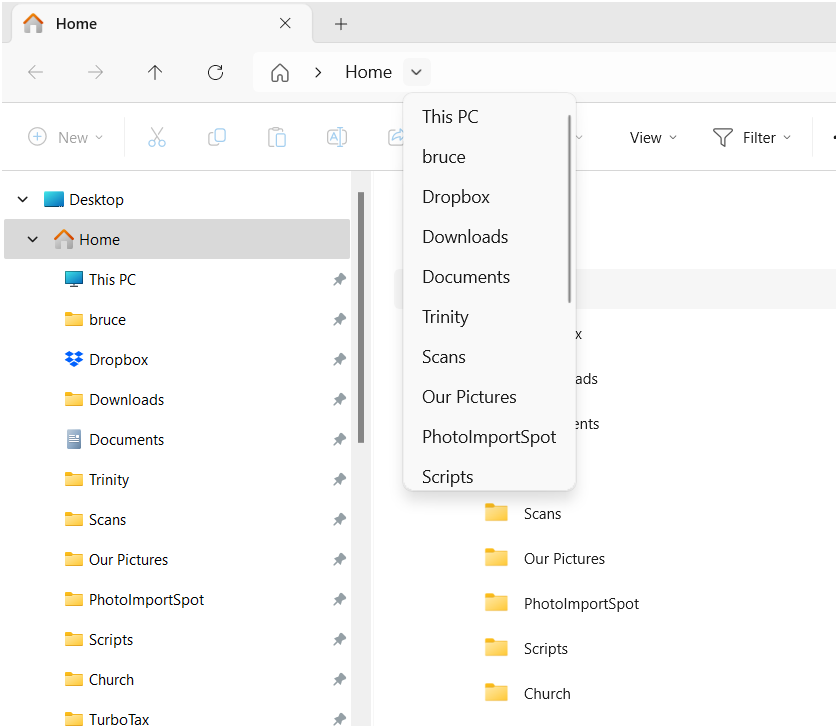Open PhotoImportSpot in file list

pyautogui.click(x=581, y=603)
